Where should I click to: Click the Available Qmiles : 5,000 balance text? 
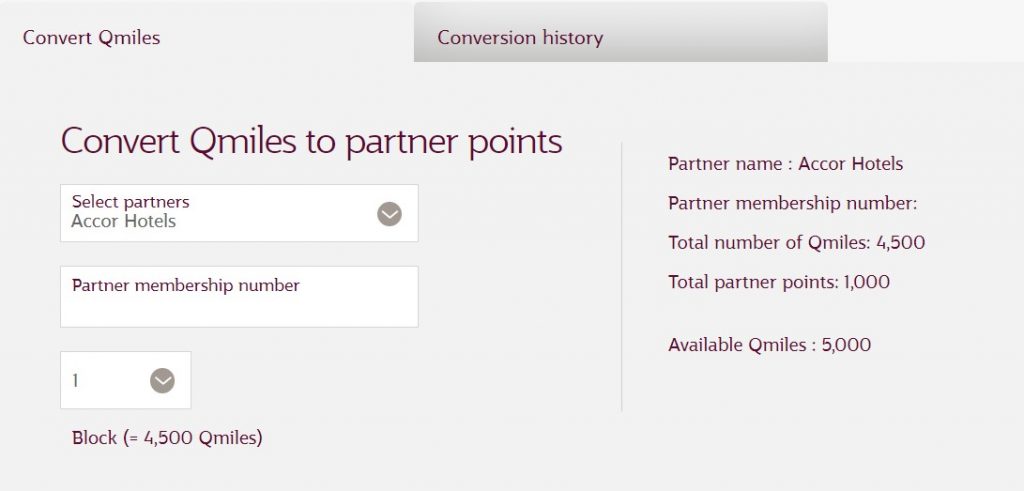769,345
